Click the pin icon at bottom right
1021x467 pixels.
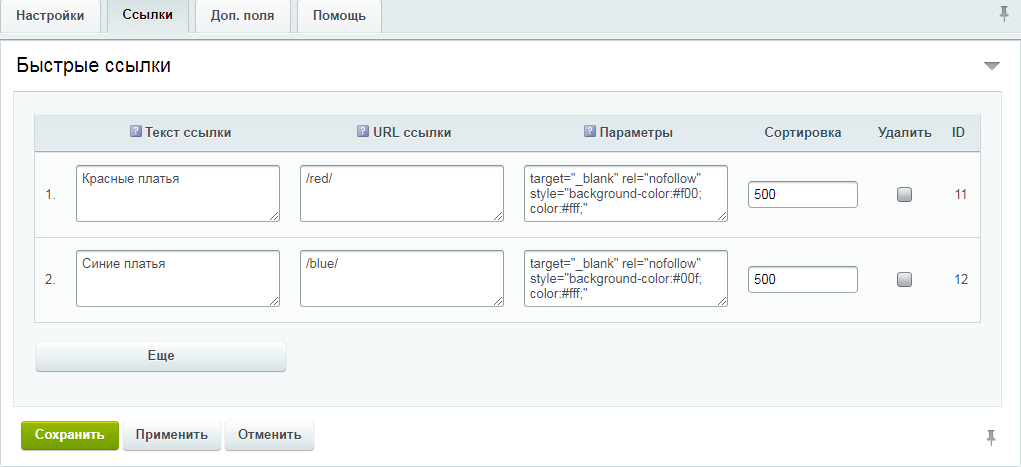[x=991, y=436]
